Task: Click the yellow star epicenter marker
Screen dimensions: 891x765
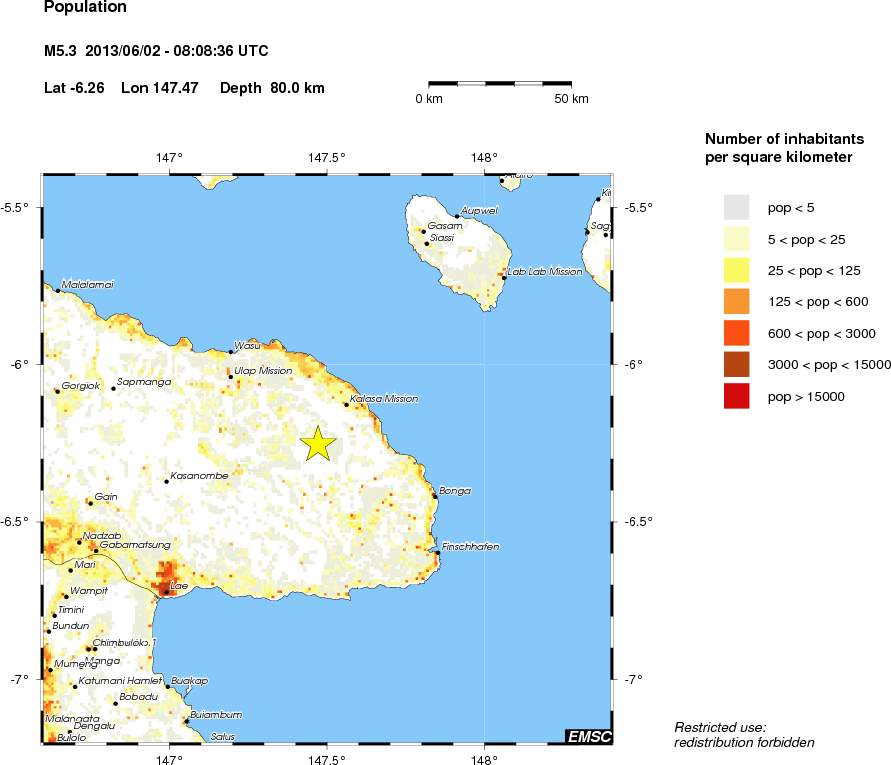Action: point(318,443)
